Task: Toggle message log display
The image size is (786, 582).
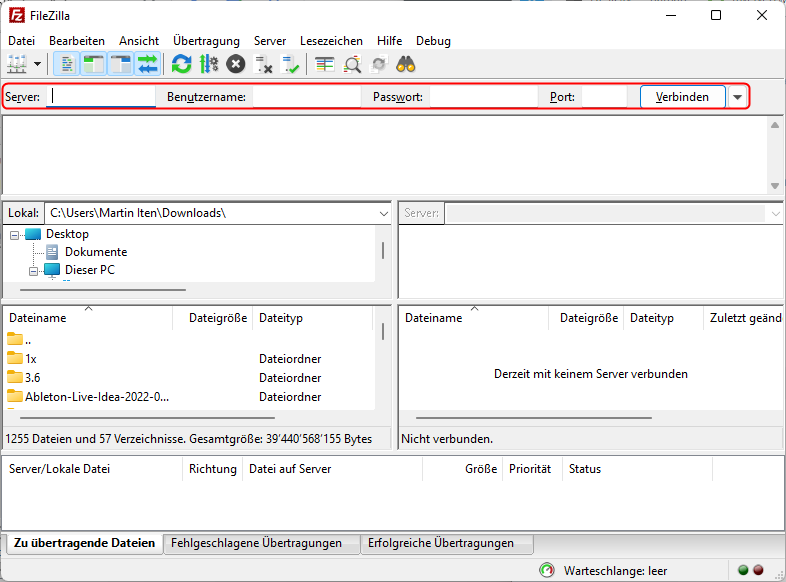Action: click(x=67, y=64)
